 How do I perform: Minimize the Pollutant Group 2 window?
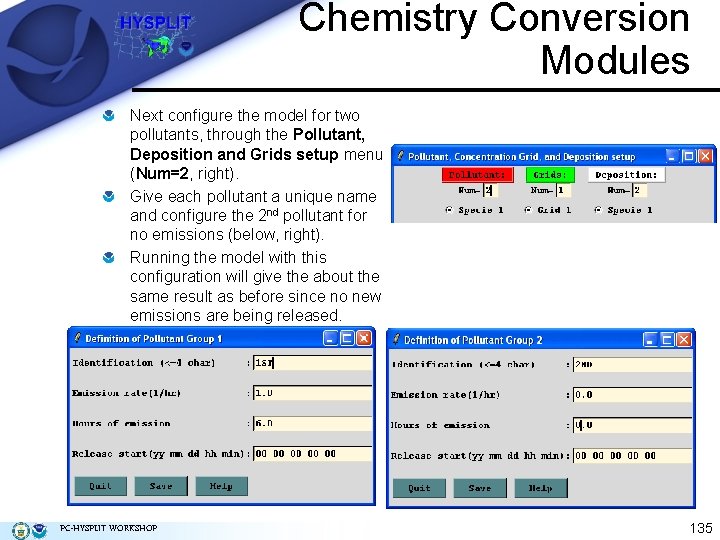(x=650, y=340)
